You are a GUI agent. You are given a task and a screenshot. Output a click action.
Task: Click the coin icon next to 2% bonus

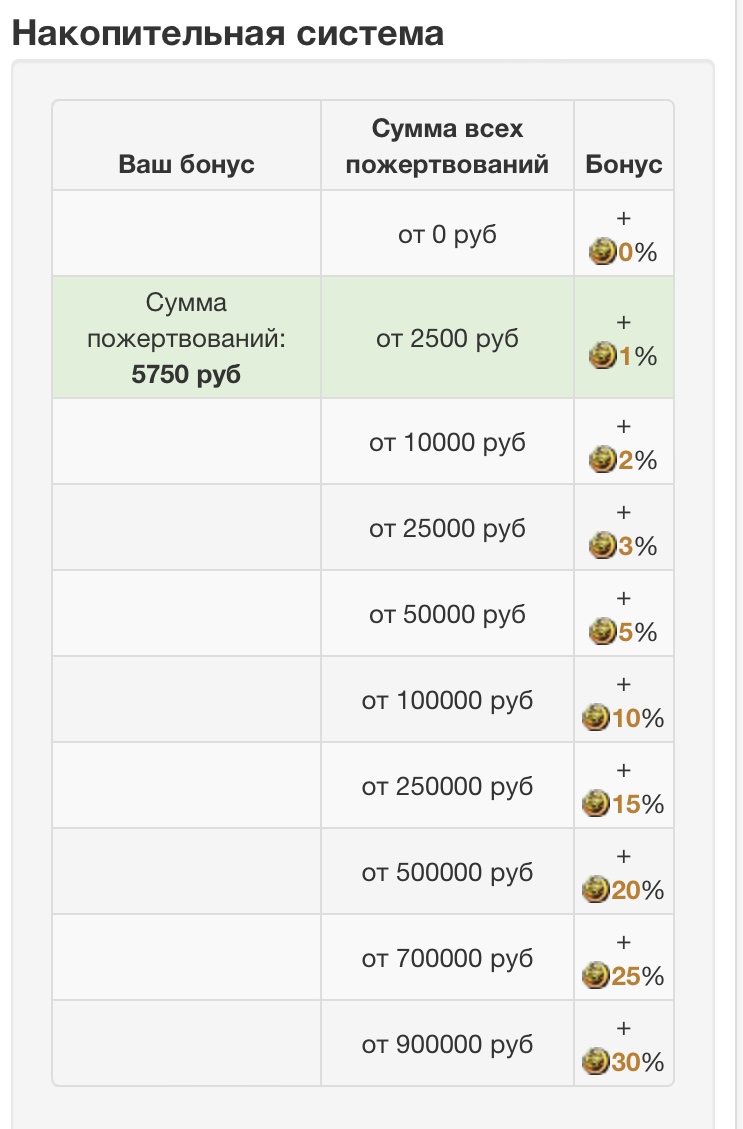pyautogui.click(x=603, y=459)
